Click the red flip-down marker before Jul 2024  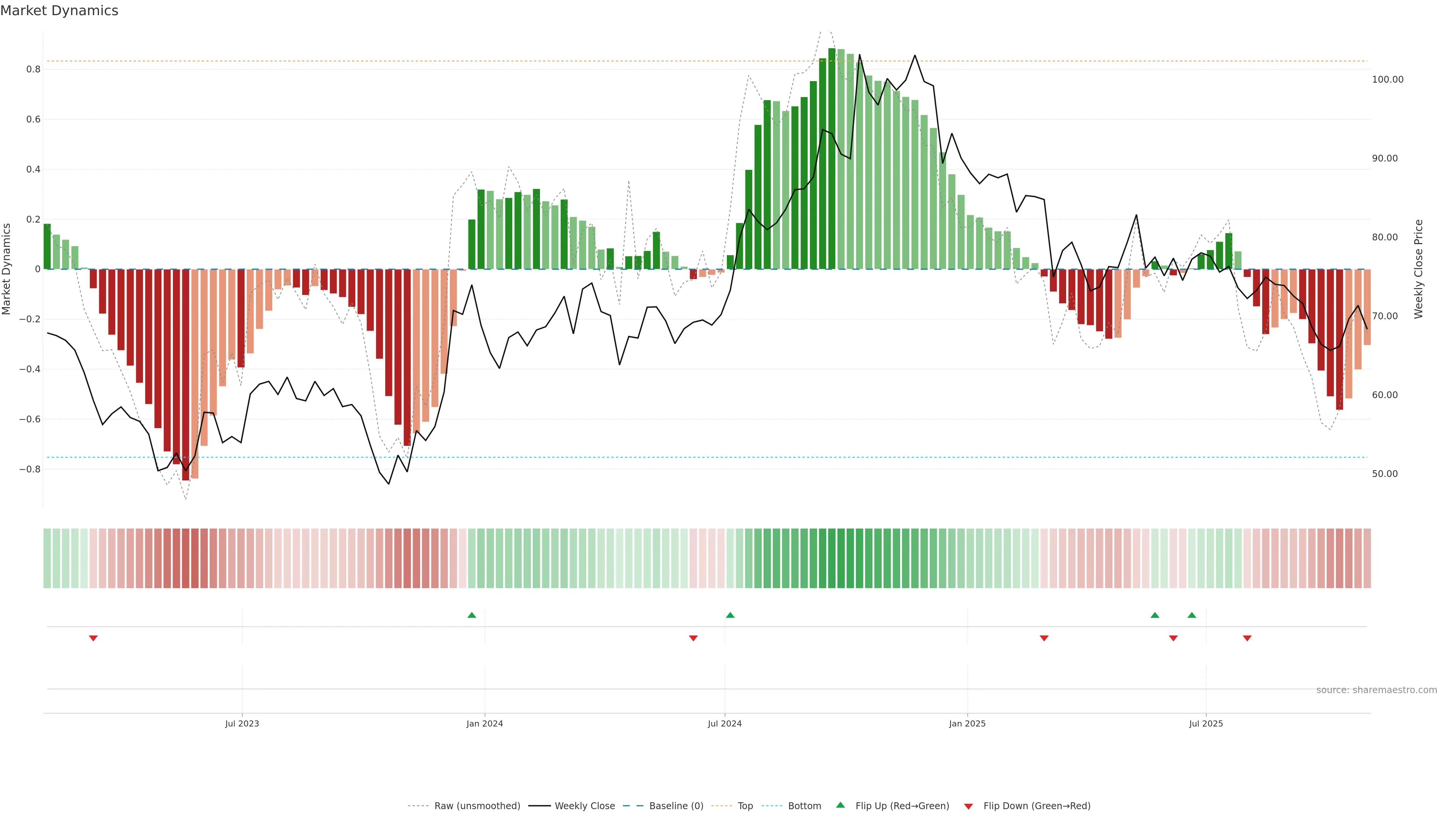pyautogui.click(x=693, y=638)
